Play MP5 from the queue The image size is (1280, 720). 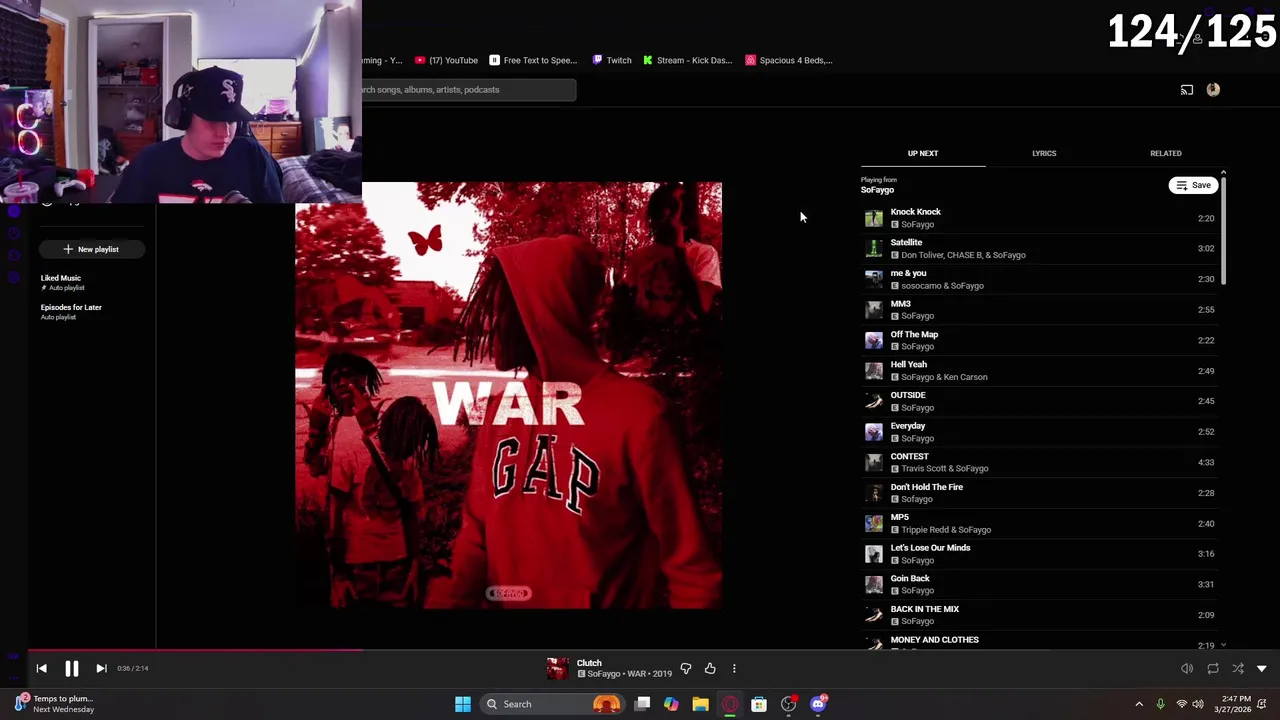1040,523
